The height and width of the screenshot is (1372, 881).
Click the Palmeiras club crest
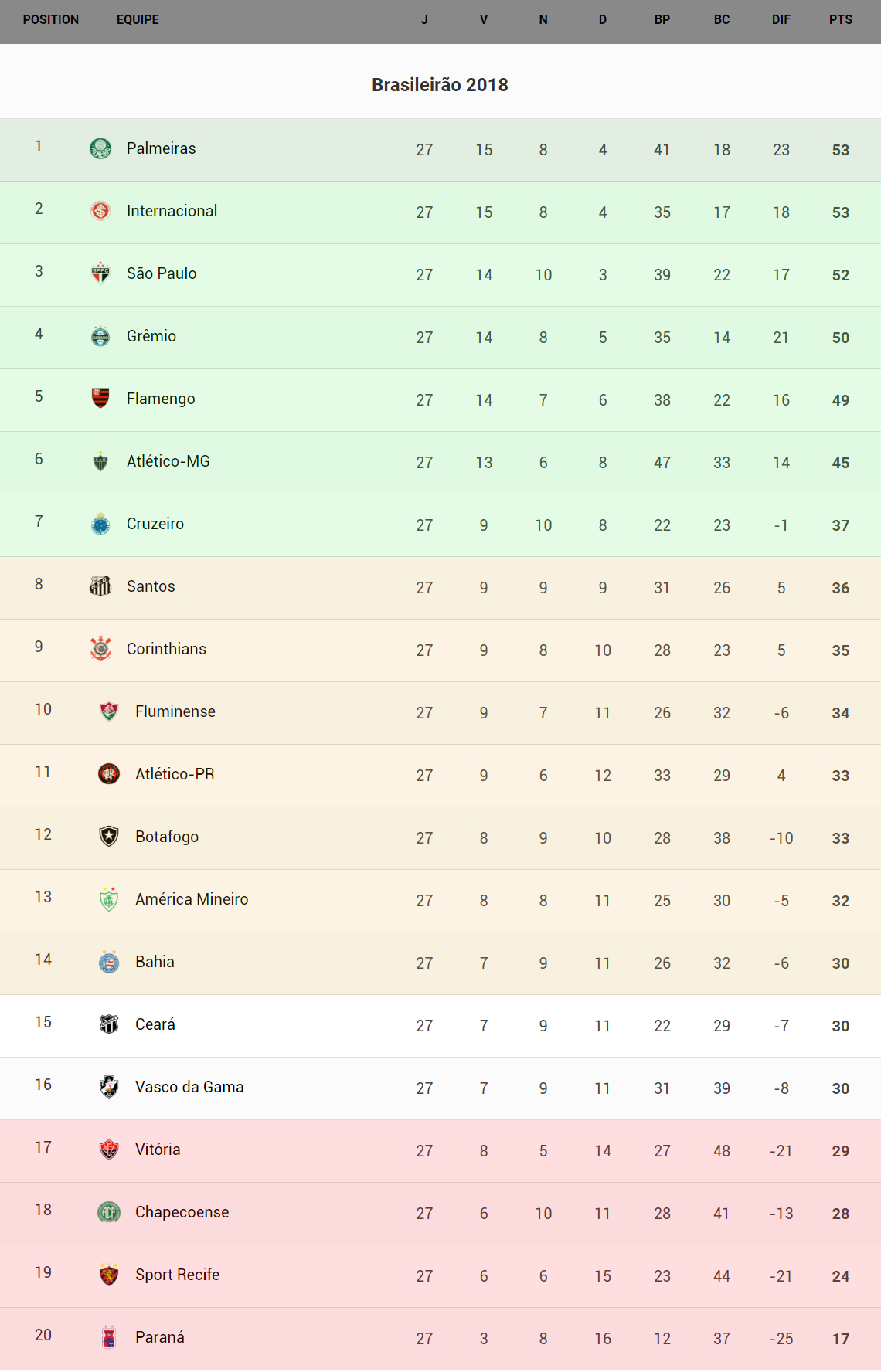[100, 148]
